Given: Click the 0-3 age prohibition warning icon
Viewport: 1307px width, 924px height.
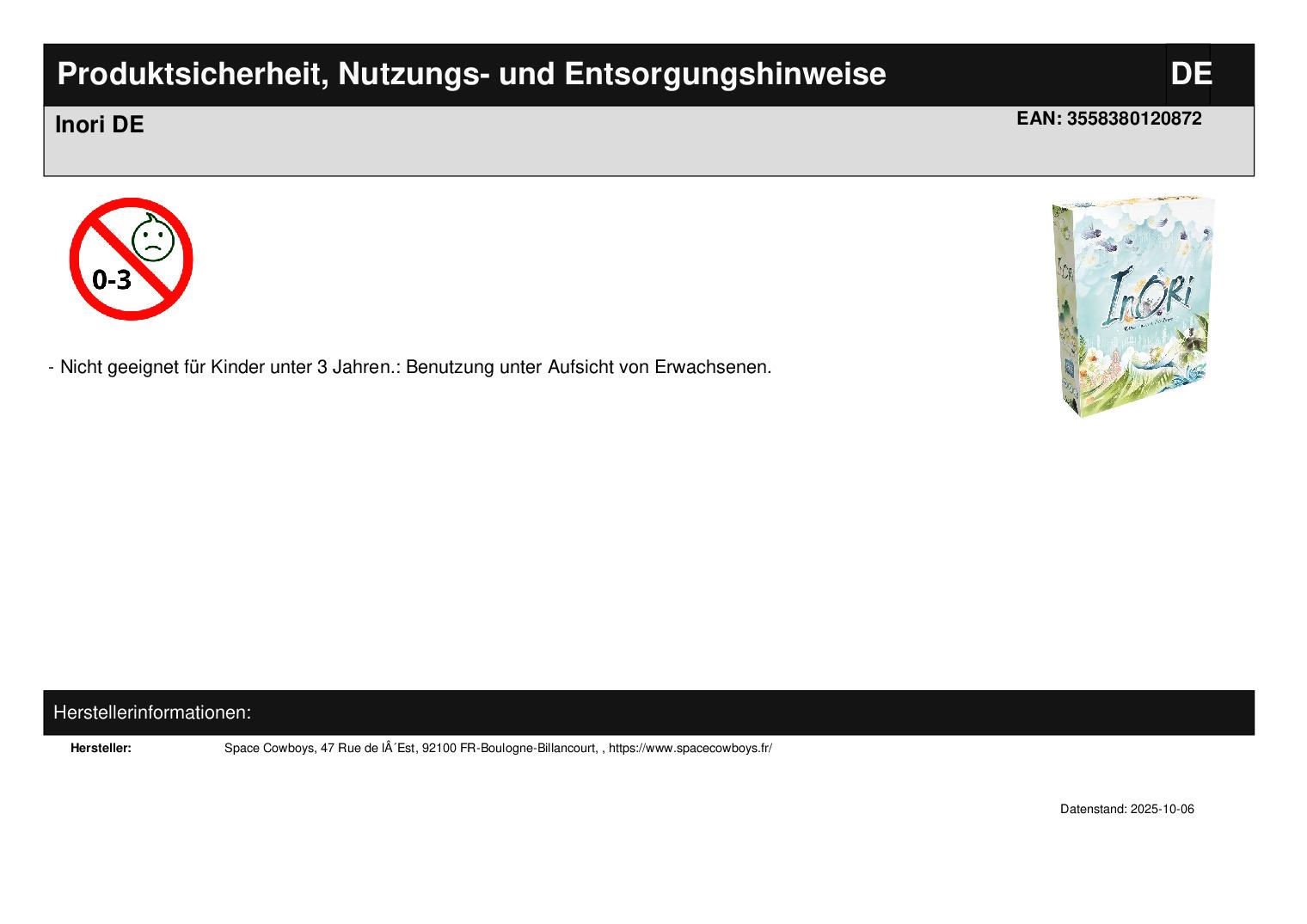Looking at the screenshot, I should 131,259.
